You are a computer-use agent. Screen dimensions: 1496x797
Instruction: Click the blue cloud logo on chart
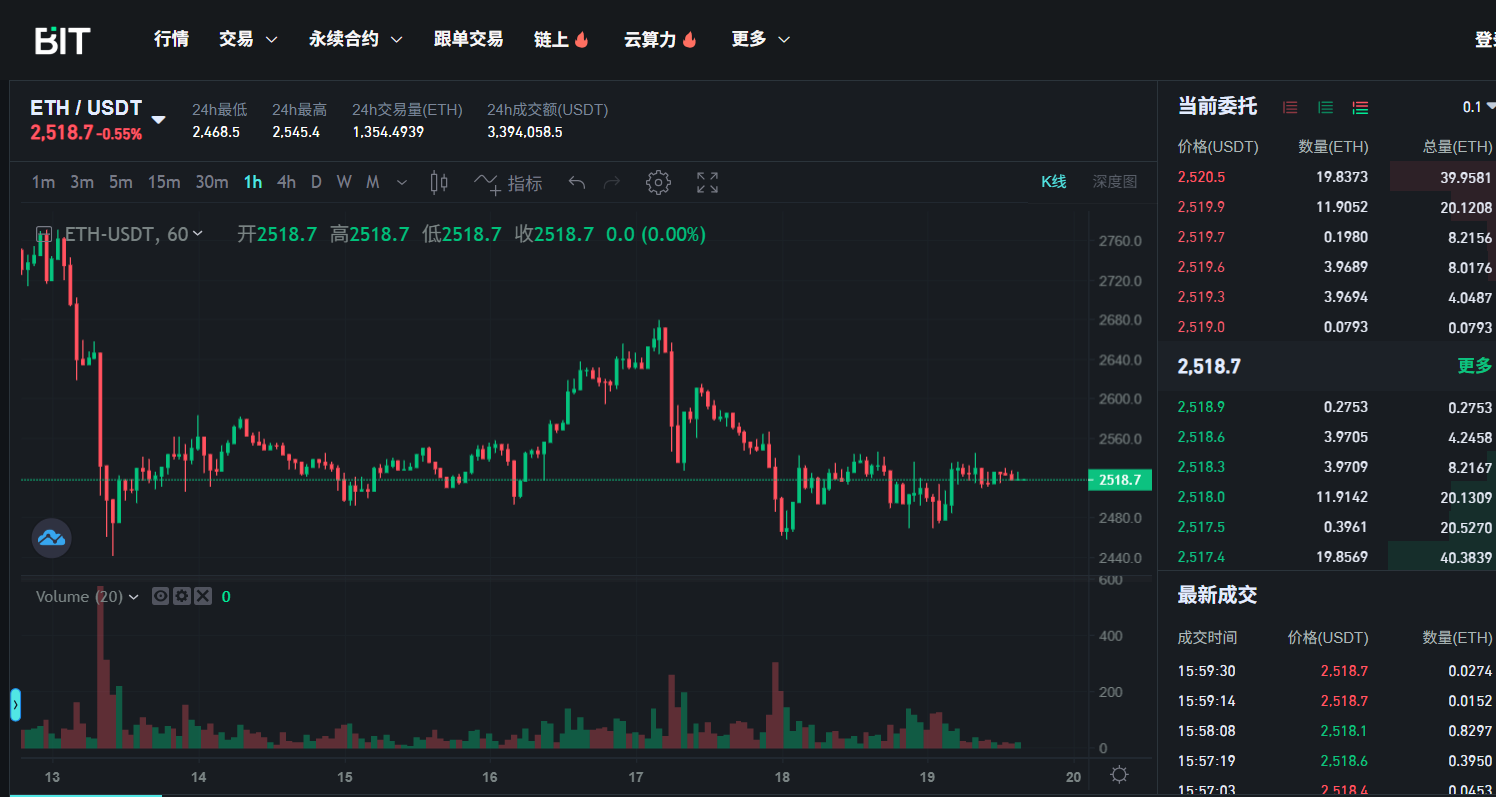(51, 538)
